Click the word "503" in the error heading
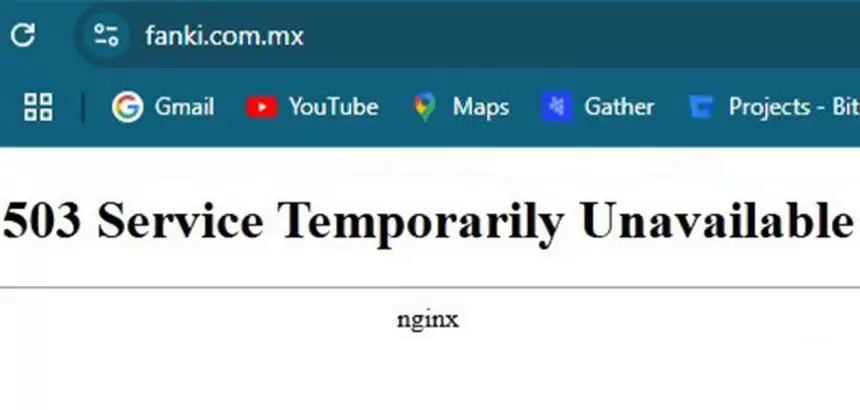The image size is (860, 410). [42, 220]
